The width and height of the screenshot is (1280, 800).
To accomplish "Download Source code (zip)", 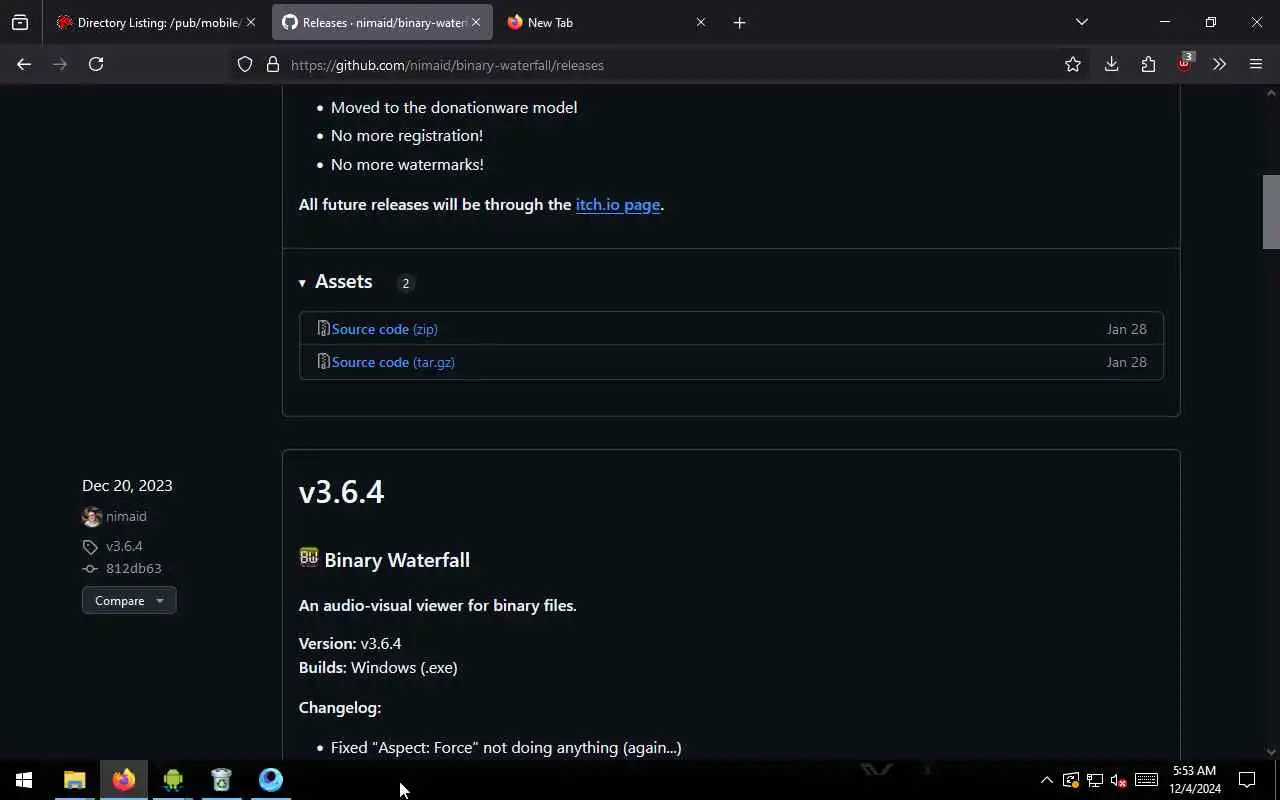I will [x=385, y=329].
